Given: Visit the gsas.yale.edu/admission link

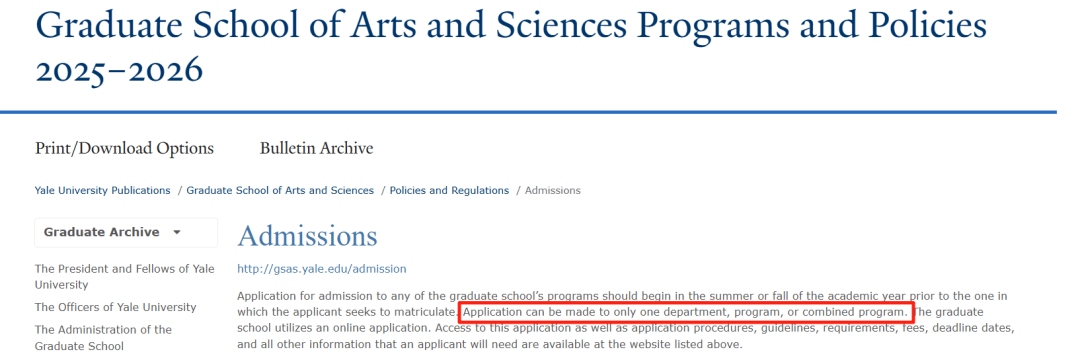Looking at the screenshot, I should click(x=322, y=269).
